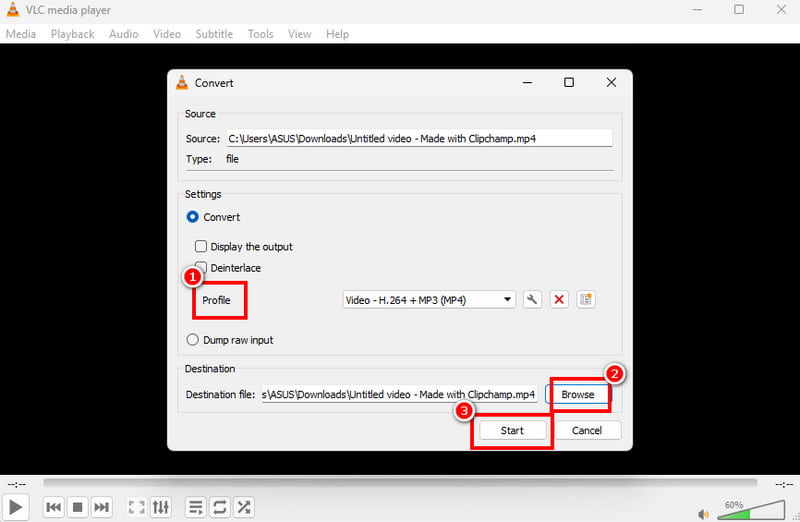Open the Subtitle menu
Image resolution: width=800 pixels, height=522 pixels.
(214, 34)
